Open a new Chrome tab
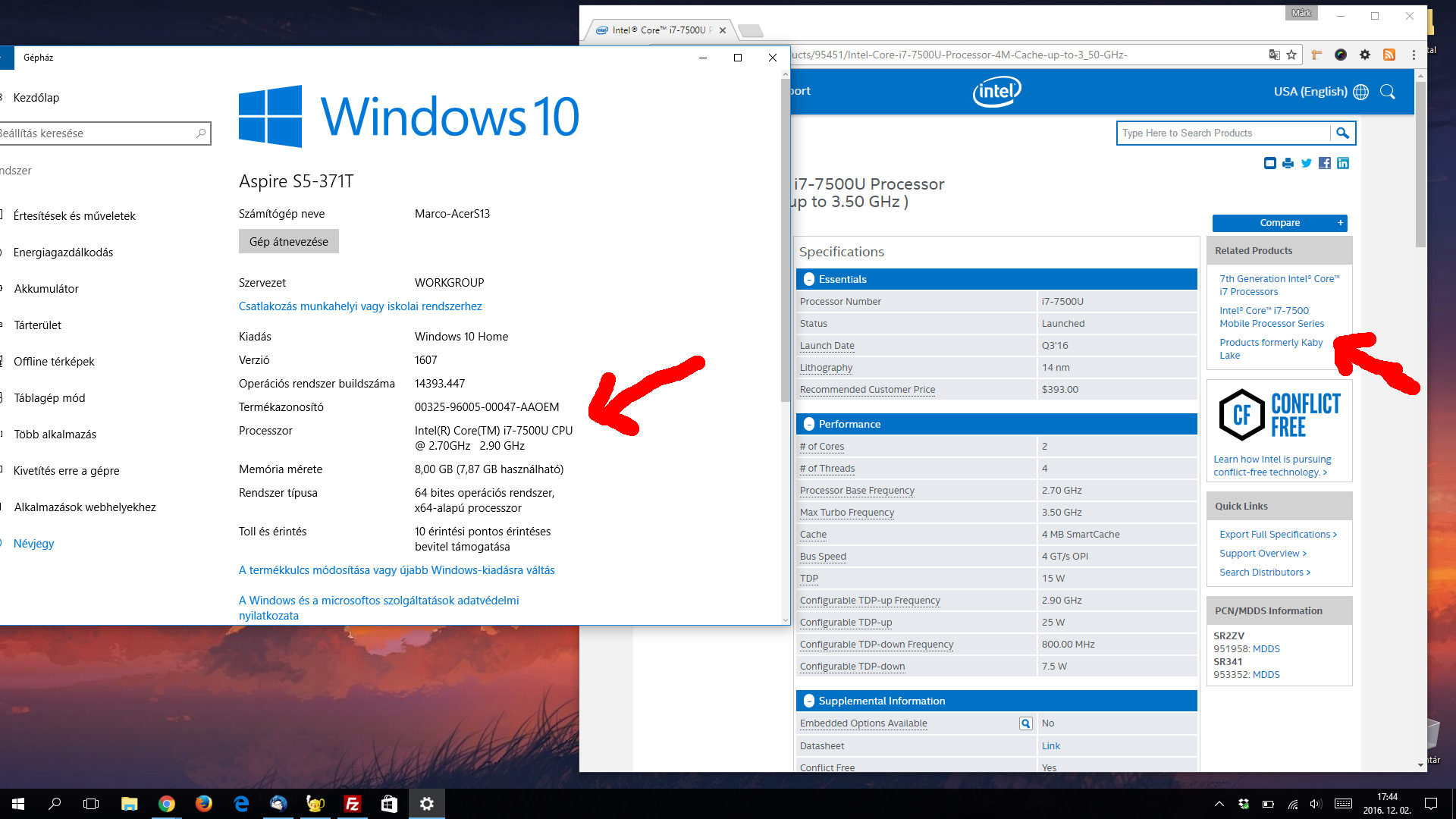The height and width of the screenshot is (819, 1456). 750,30
